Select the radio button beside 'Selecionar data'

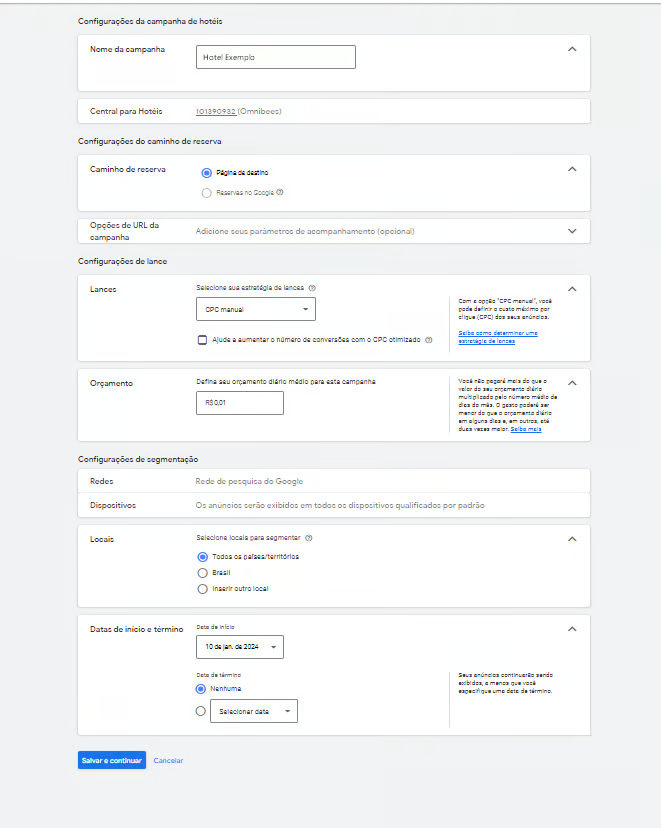pos(201,711)
